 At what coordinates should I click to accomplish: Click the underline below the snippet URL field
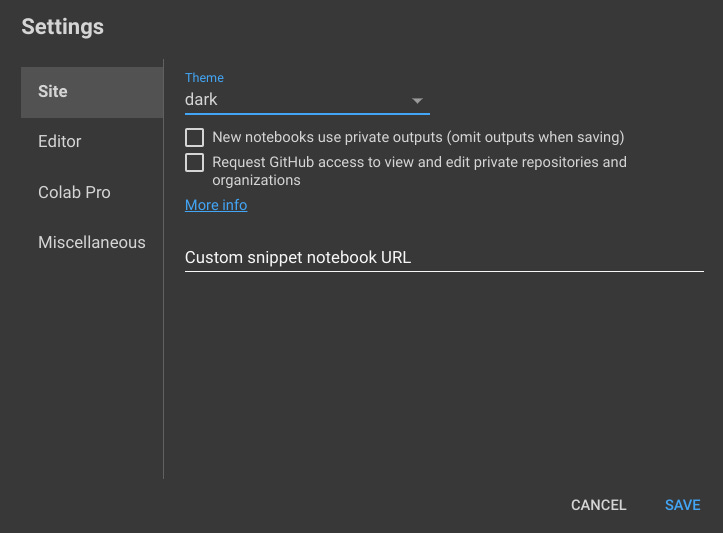pyautogui.click(x=444, y=272)
